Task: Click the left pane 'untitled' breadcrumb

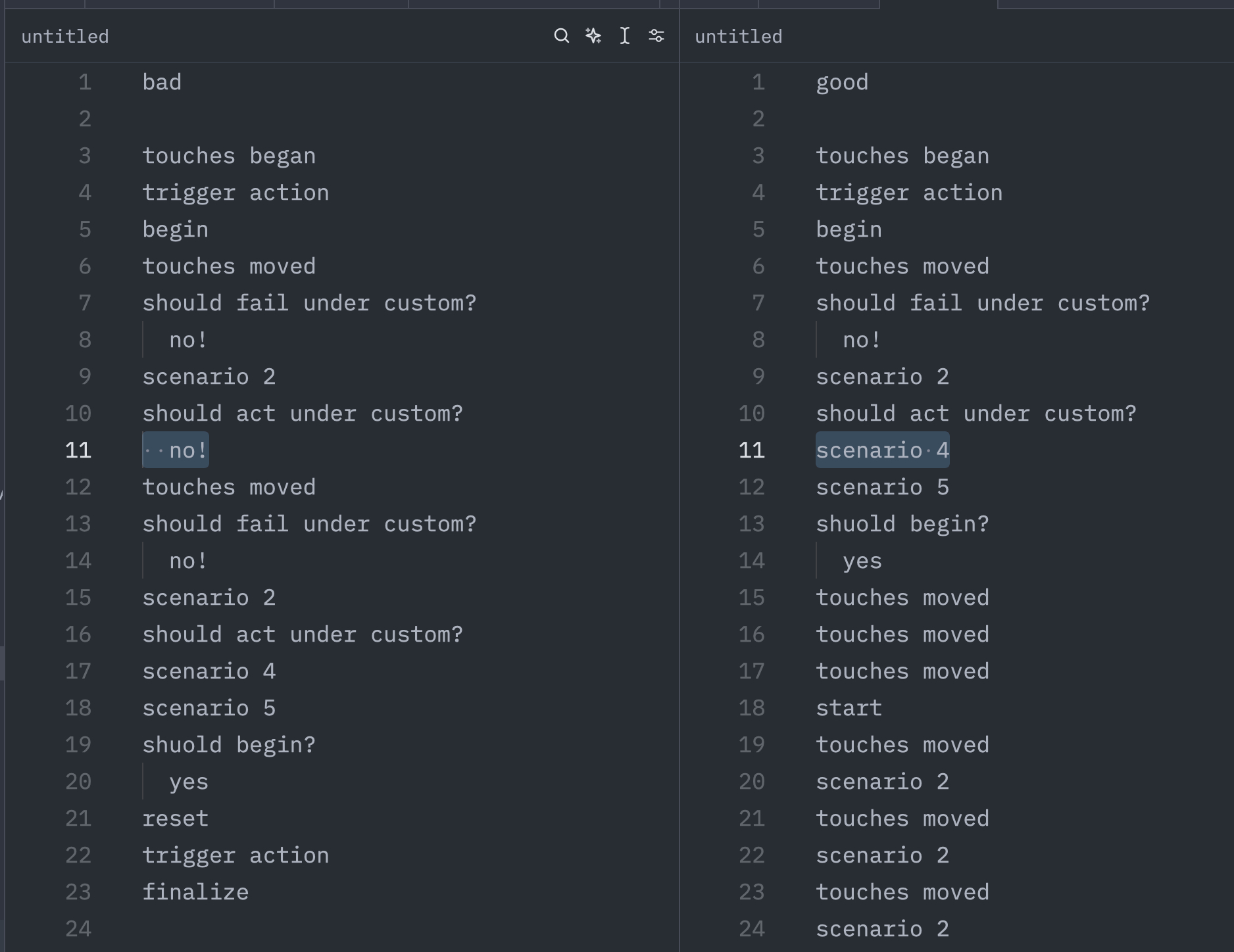Action: coord(65,37)
